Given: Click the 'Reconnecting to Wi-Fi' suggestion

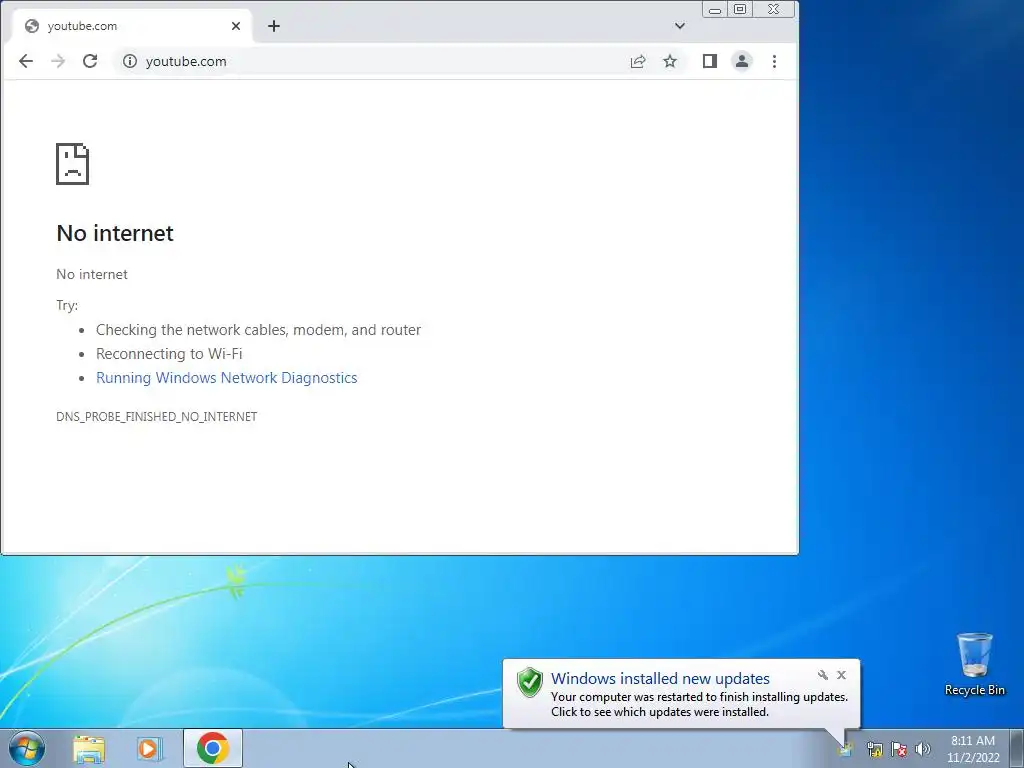Looking at the screenshot, I should click(169, 354).
